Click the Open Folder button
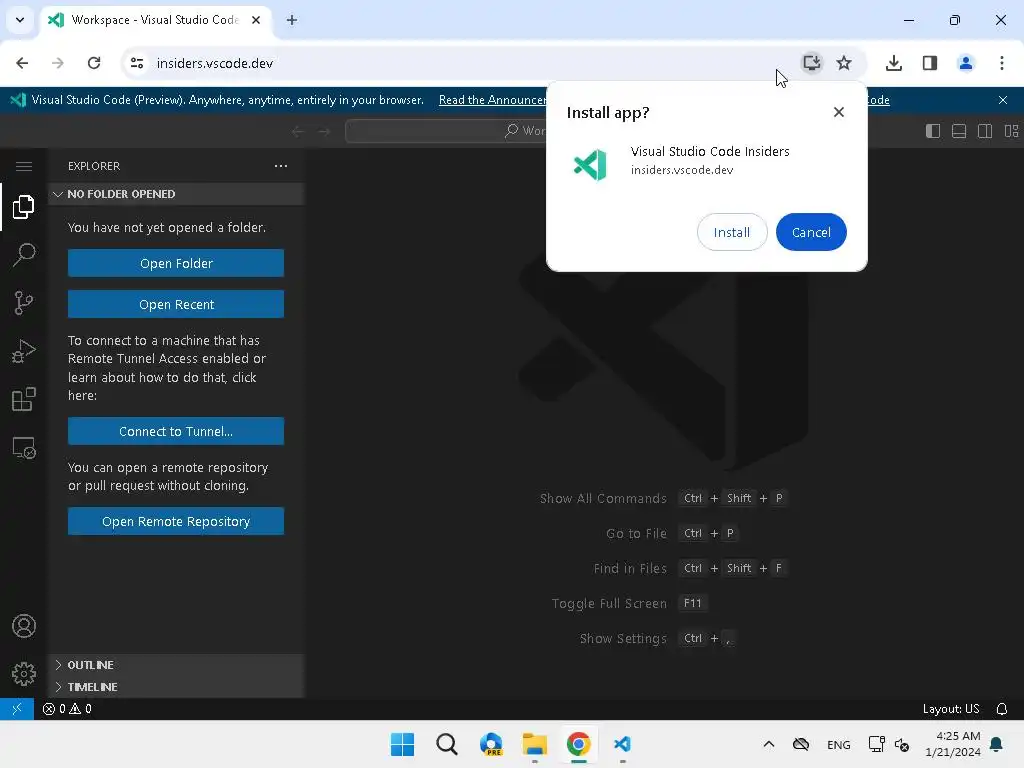1024x768 pixels. [x=176, y=263]
